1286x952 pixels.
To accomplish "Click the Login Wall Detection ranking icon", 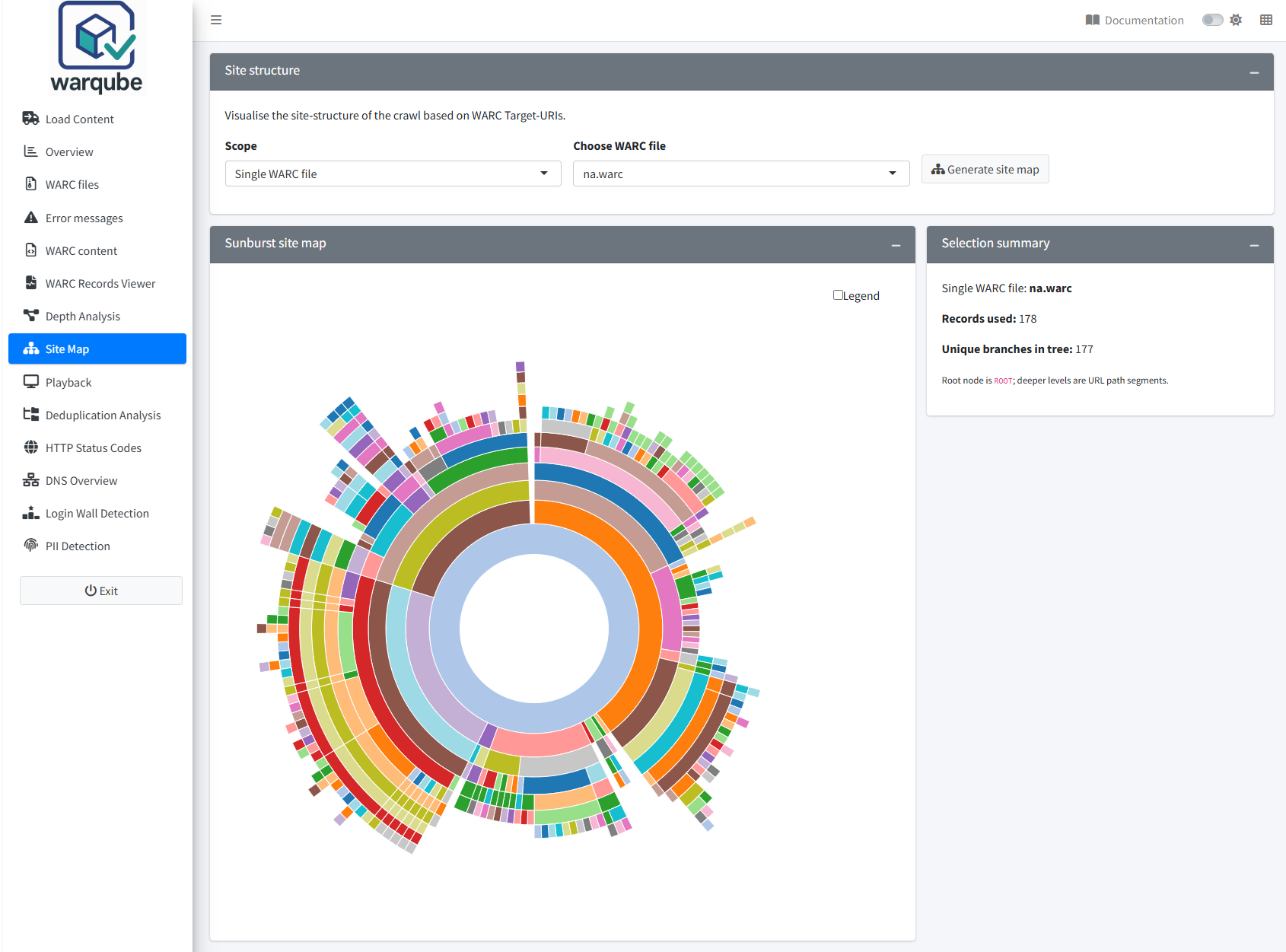I will 30,513.
